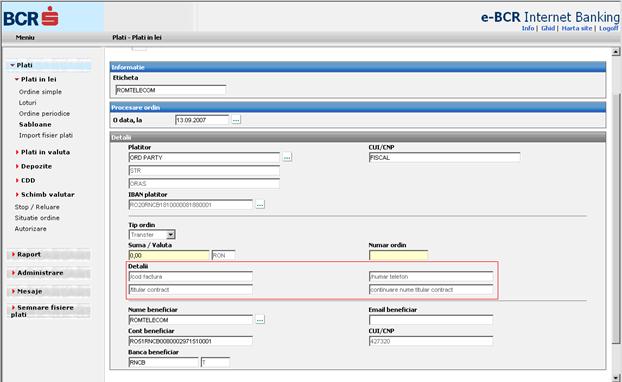Click the Cont beneficiar IBAN field
The height and width of the screenshot is (382, 622).
[190, 341]
